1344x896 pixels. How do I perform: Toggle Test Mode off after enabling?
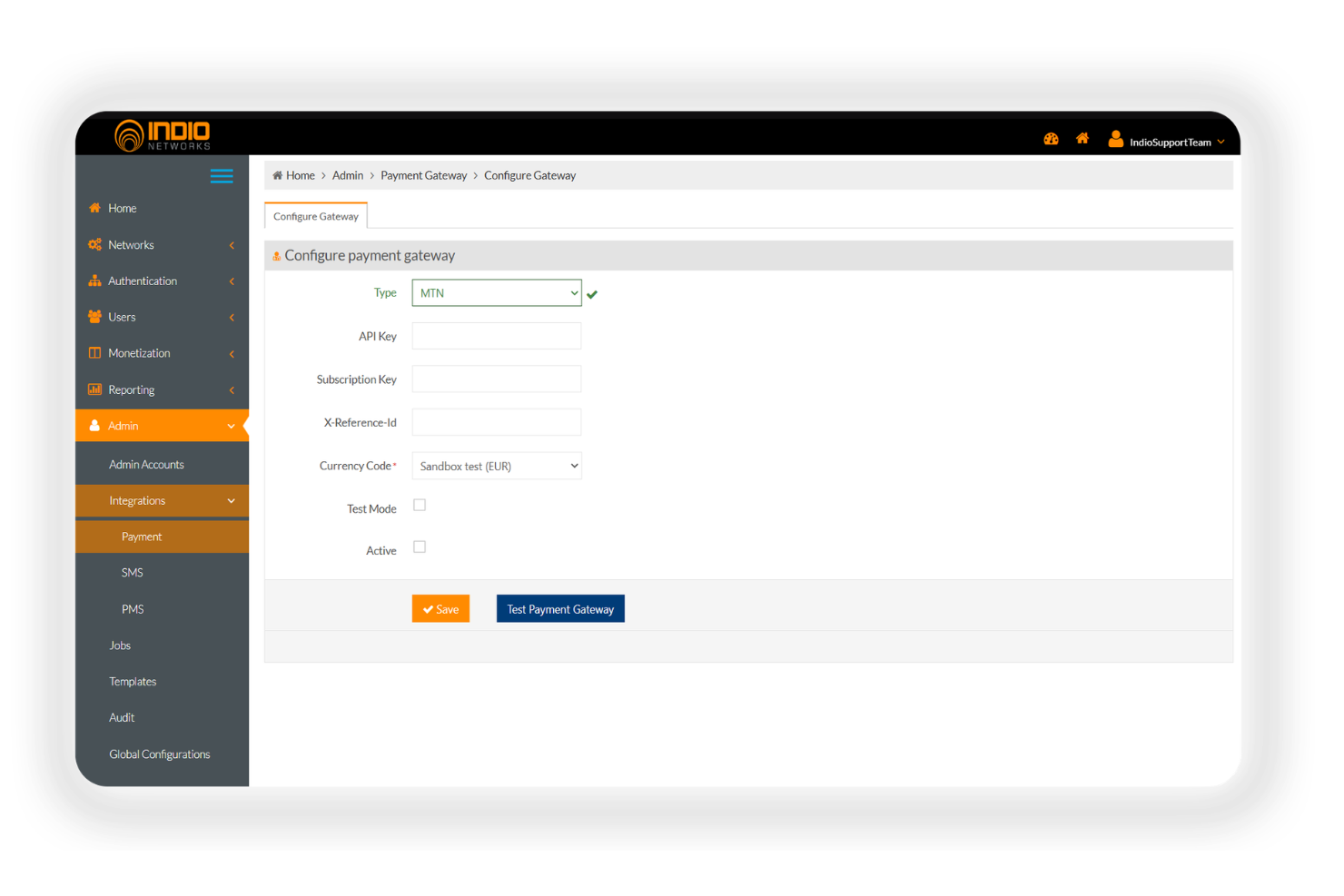[419, 504]
